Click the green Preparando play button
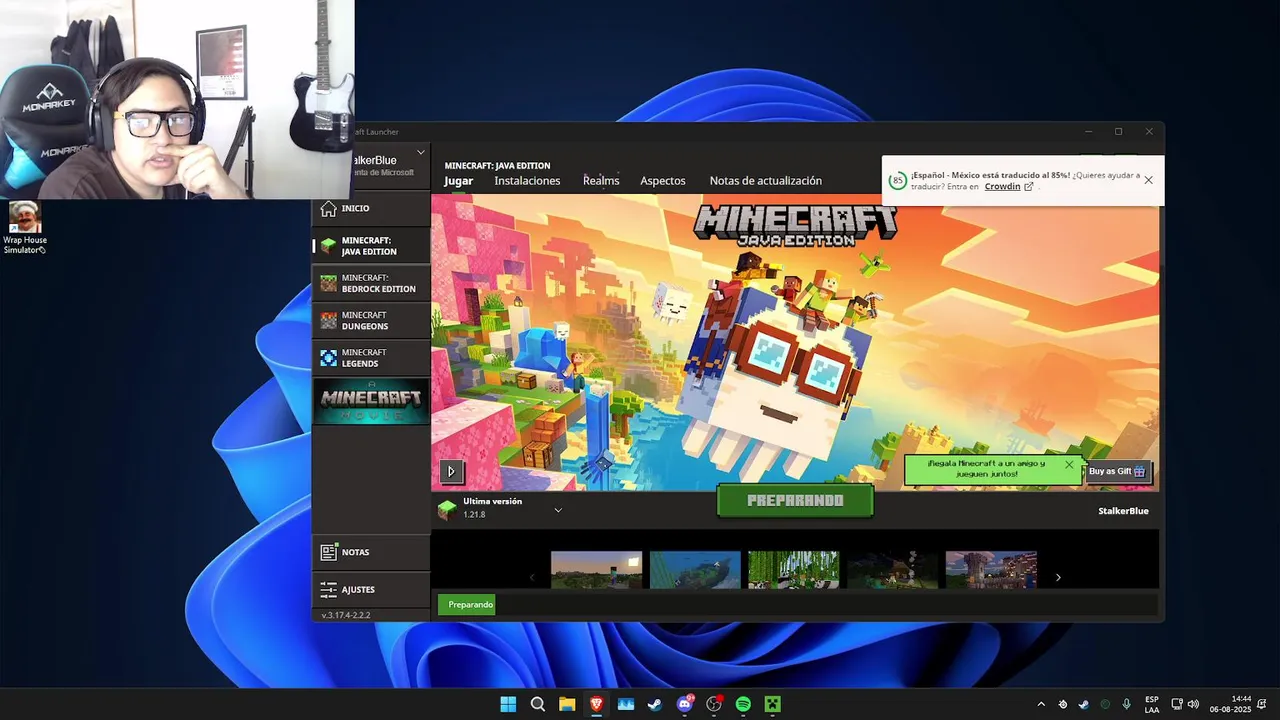 795,501
